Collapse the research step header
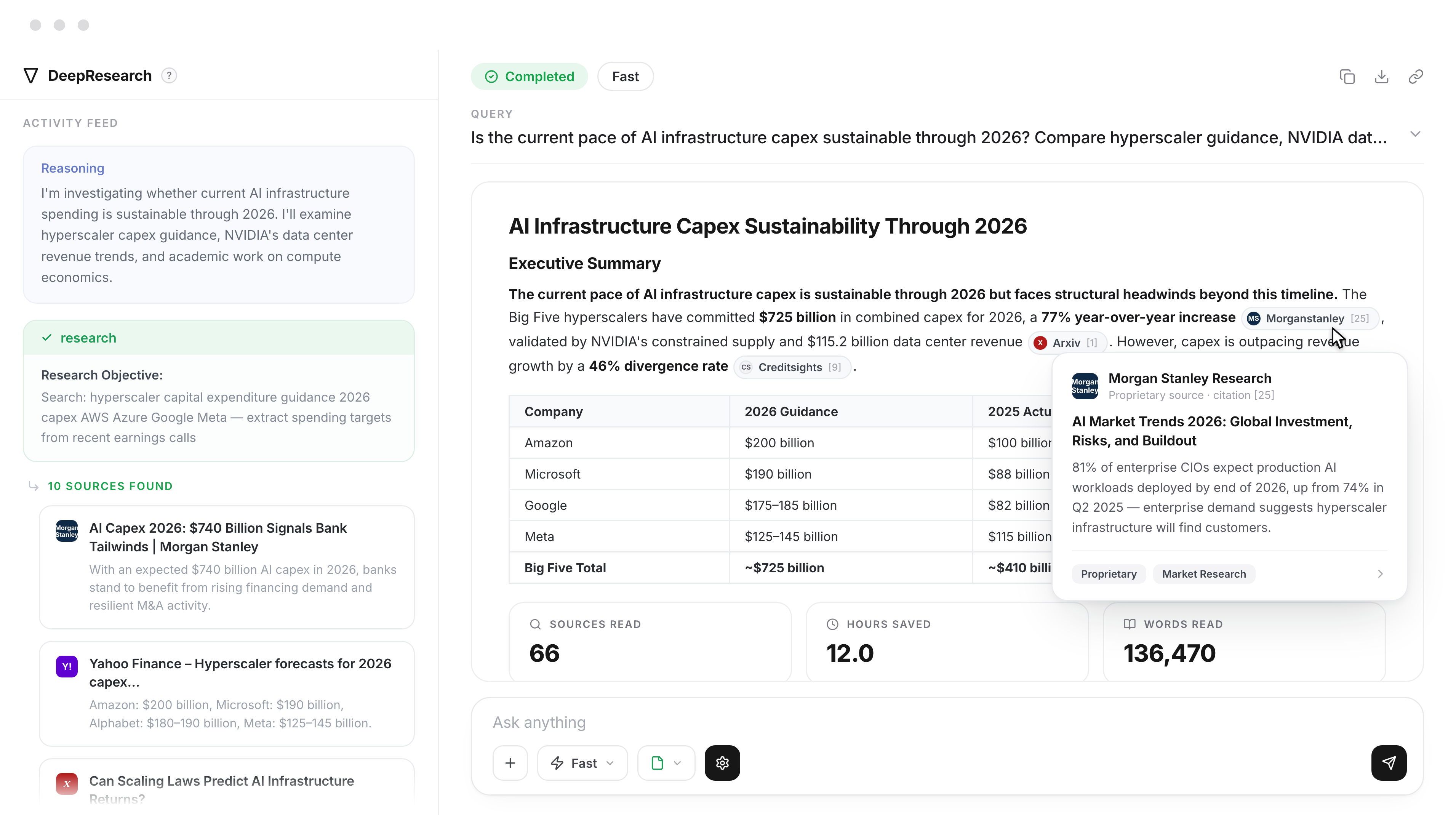The image size is (1456, 815). [219, 338]
